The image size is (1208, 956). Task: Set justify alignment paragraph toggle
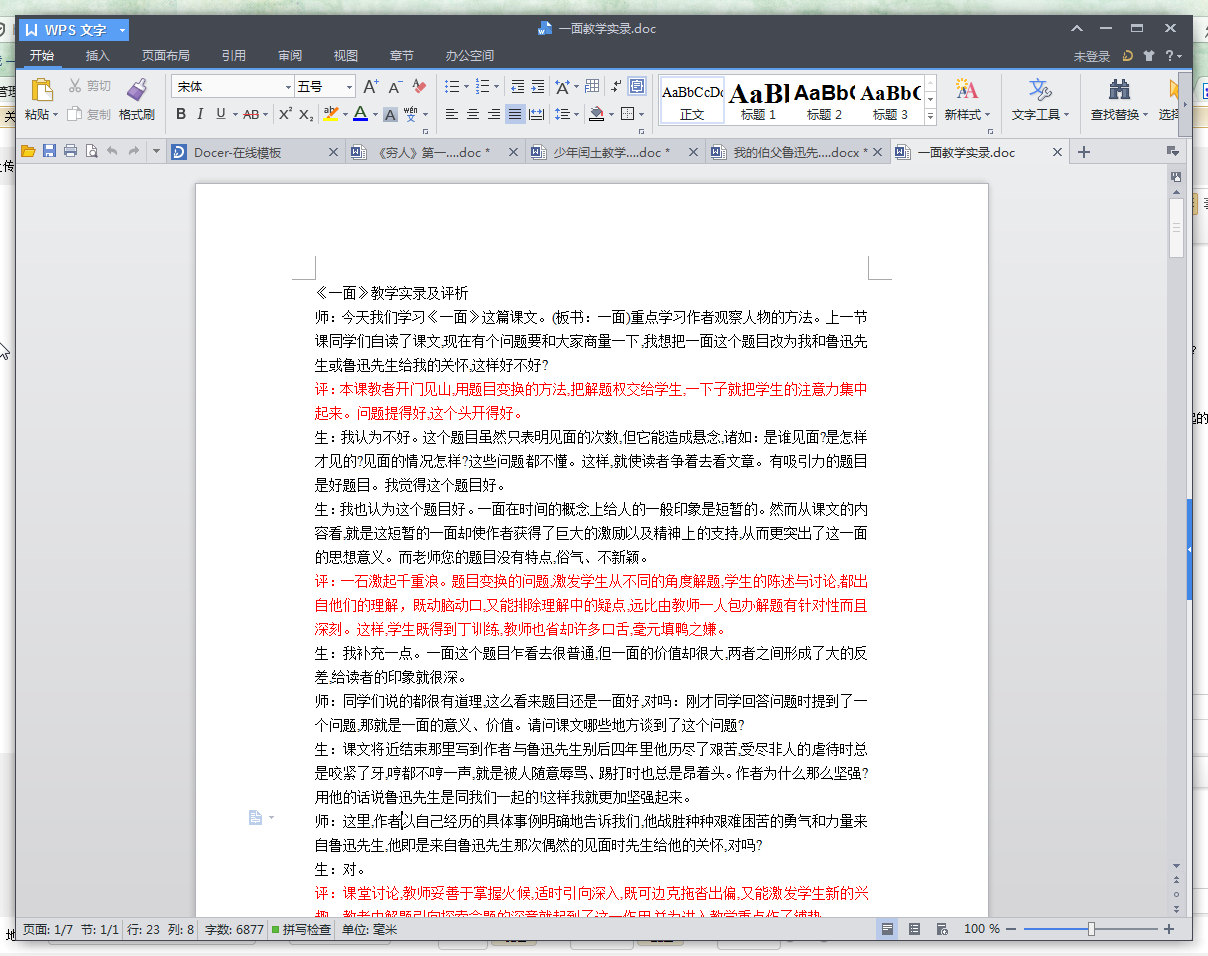point(514,114)
